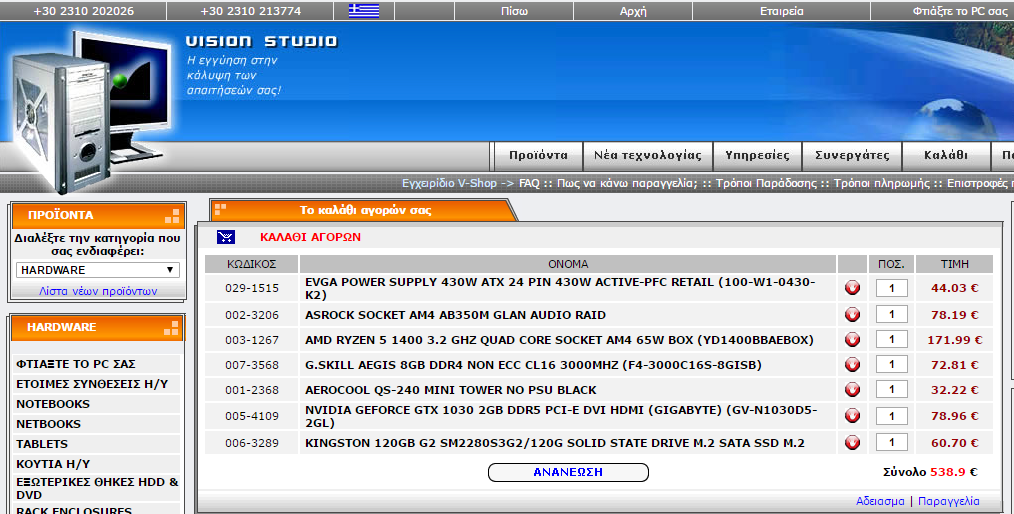The image size is (1014, 514).
Task: Click AMD RYZEN 5 1400 product name
Action: [559, 340]
